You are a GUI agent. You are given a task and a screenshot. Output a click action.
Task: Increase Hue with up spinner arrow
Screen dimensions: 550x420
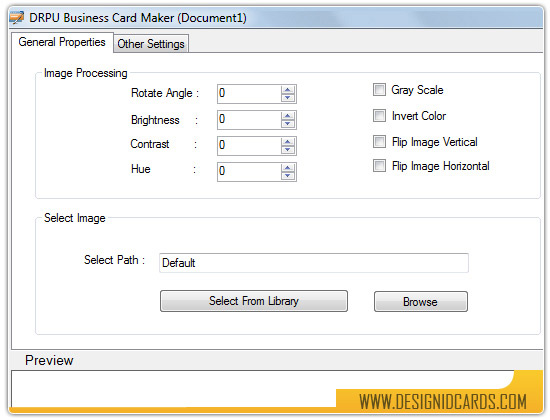click(x=287, y=168)
